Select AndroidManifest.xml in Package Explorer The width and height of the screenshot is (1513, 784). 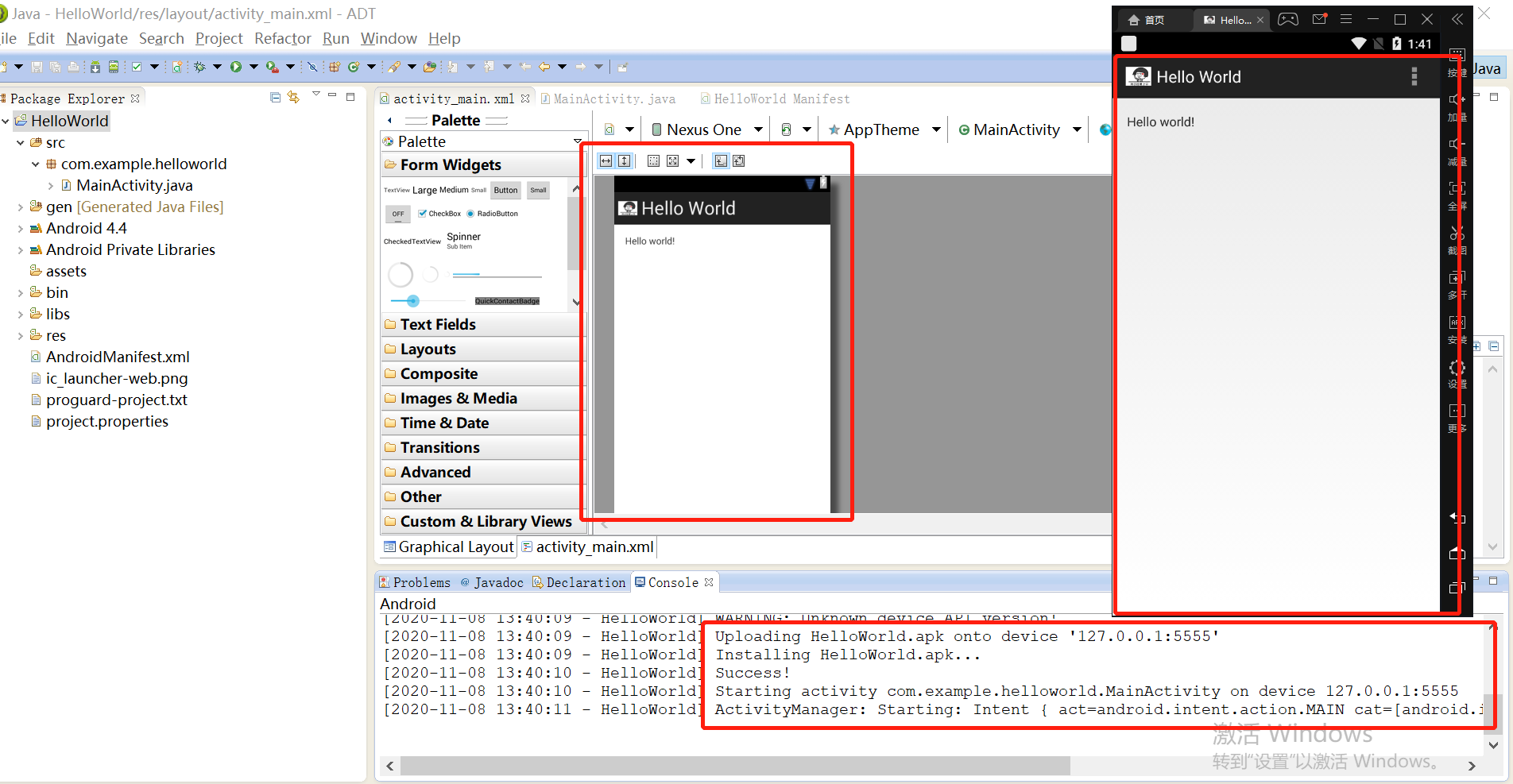(110, 357)
